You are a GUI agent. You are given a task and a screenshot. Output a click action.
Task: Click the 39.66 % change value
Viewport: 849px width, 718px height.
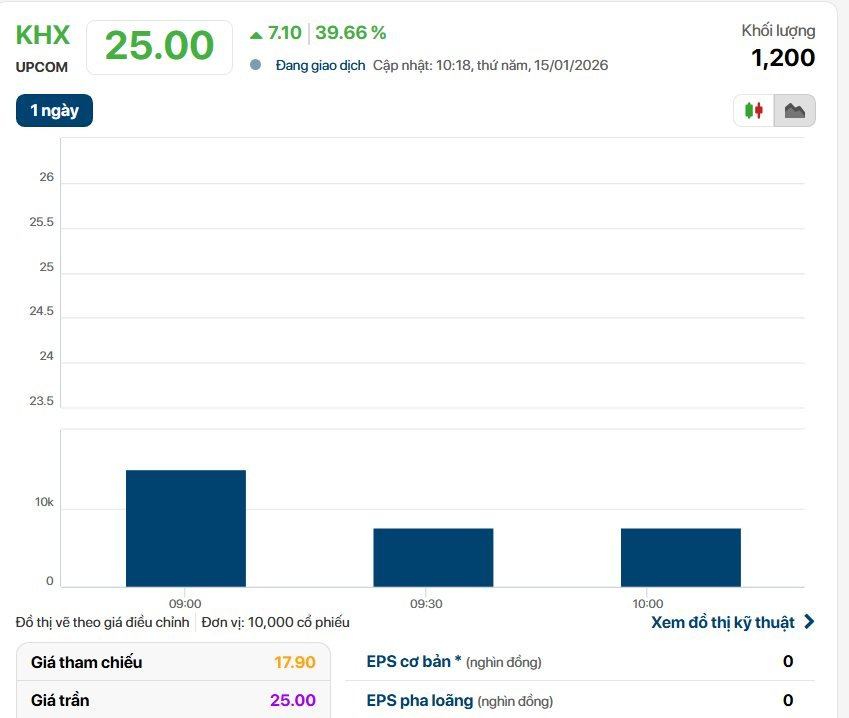click(x=350, y=33)
